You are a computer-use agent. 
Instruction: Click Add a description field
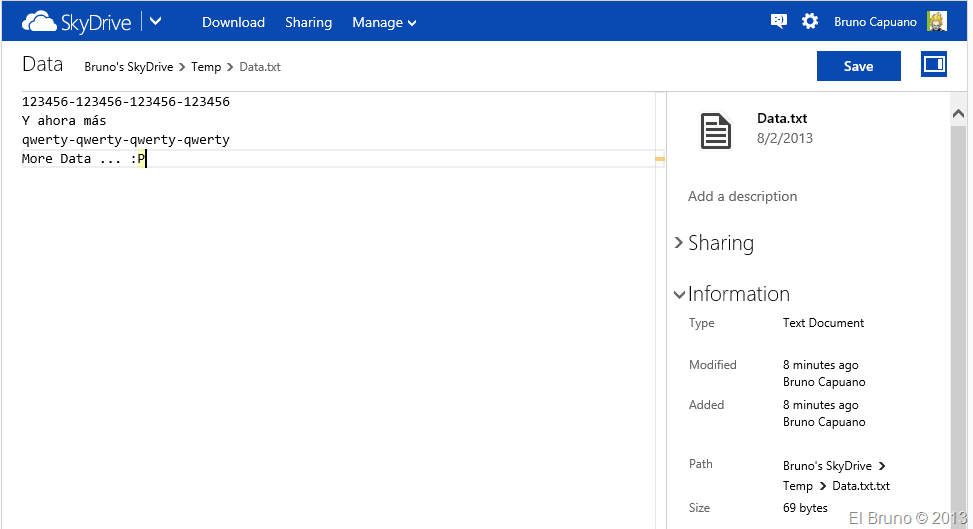click(x=742, y=196)
